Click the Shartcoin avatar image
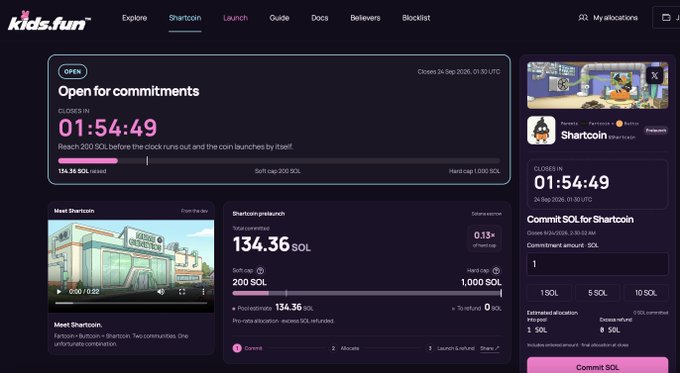680x373 pixels. [541, 130]
